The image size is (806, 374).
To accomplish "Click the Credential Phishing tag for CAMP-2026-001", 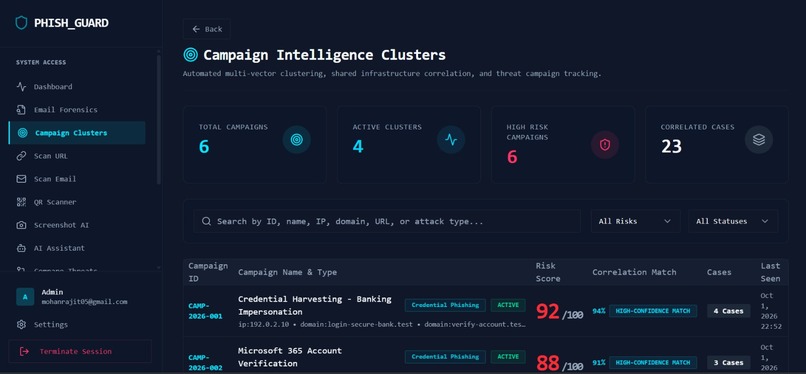I will [x=445, y=305].
